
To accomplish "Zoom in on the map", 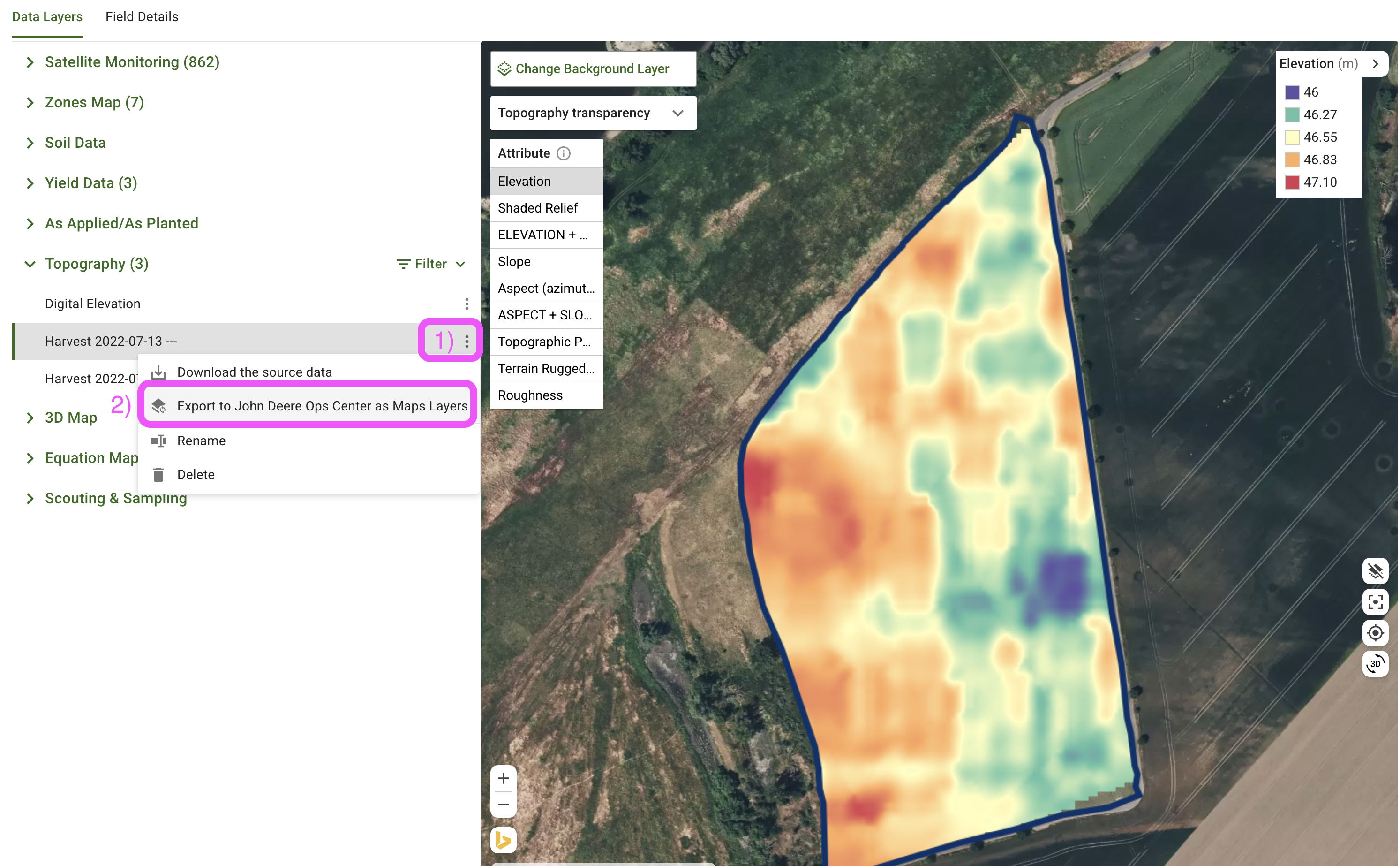I will click(x=503, y=778).
